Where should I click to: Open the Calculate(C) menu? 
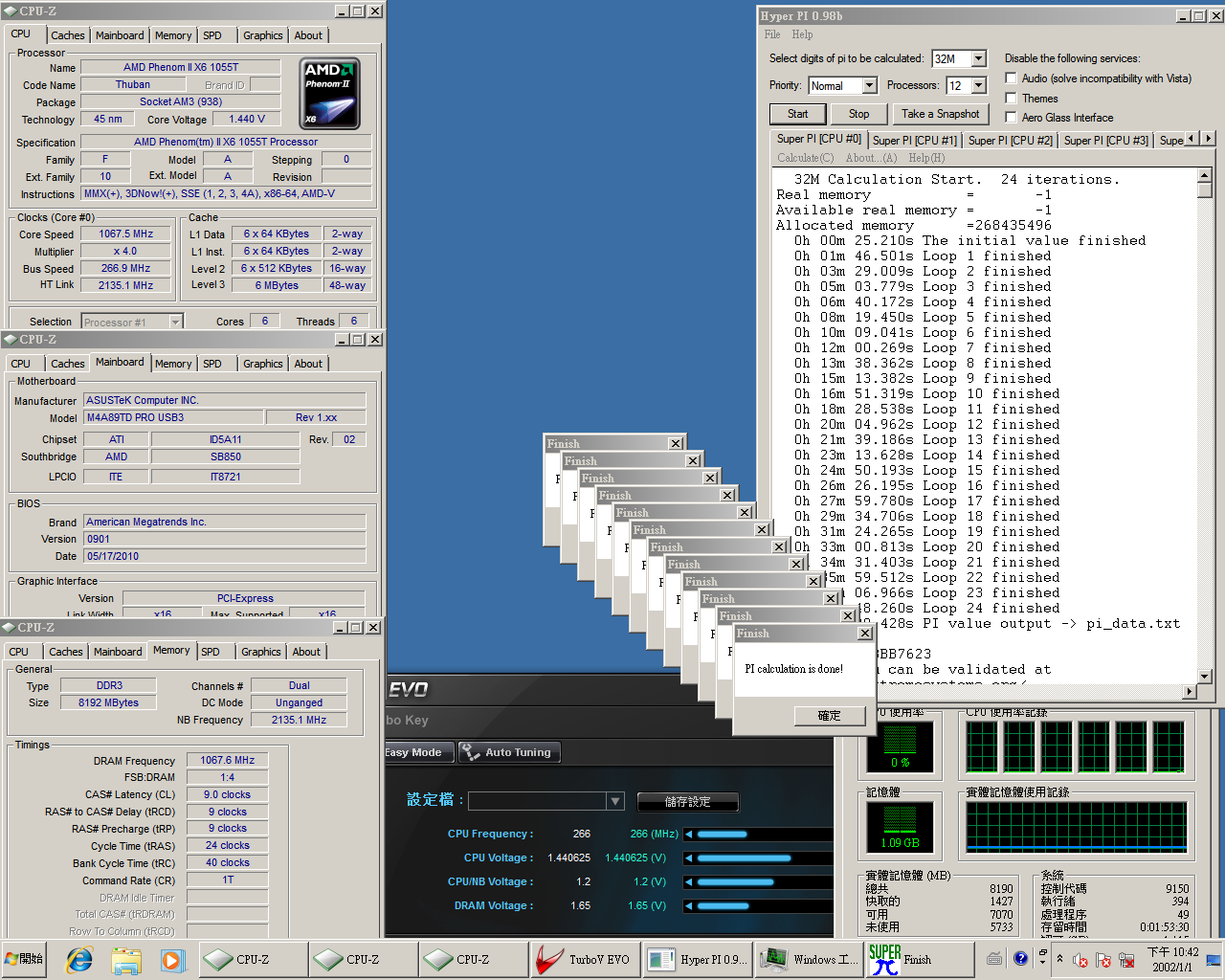pos(805,158)
